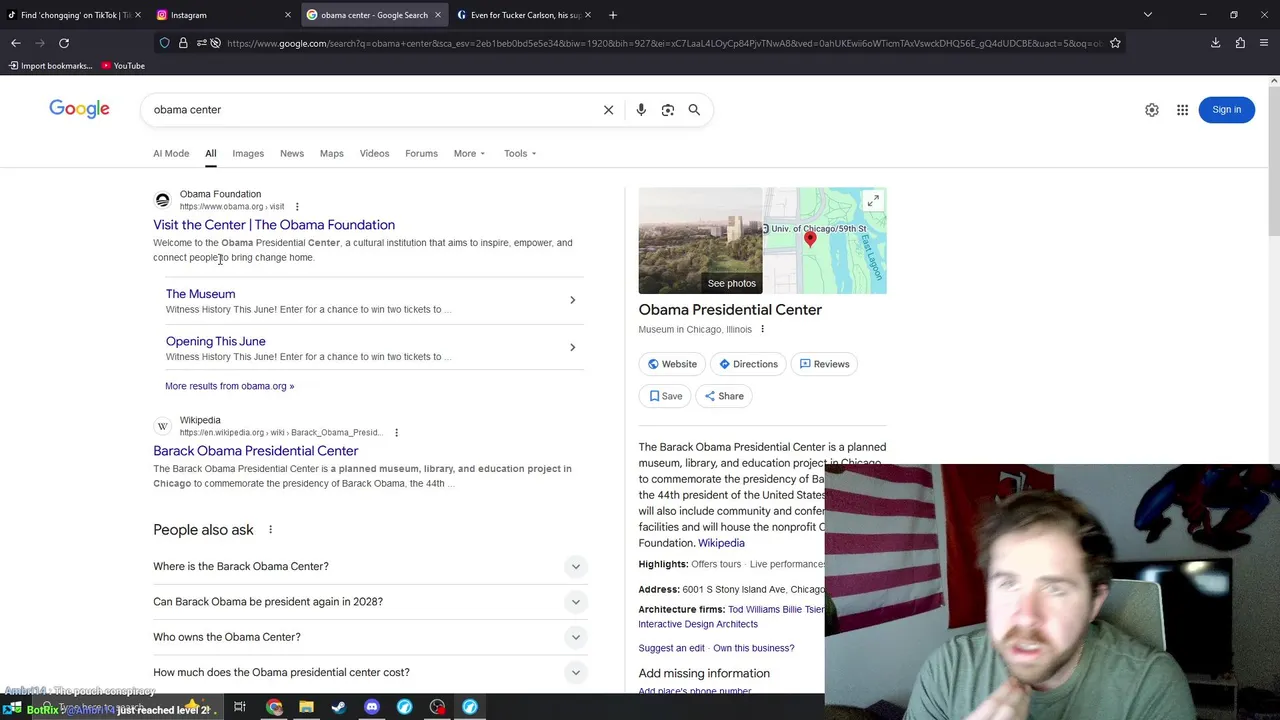Switch to News results tab
This screenshot has width=1280, height=720.
click(x=292, y=154)
